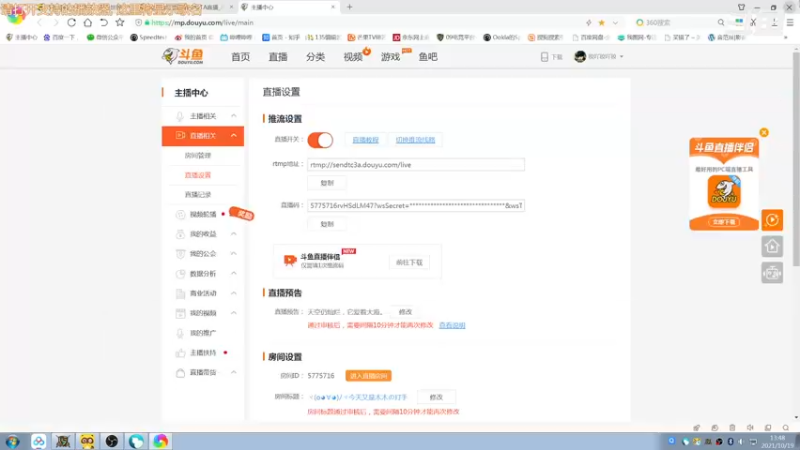Go to 首页 in the Douyu navigation
800x450 pixels.
coord(240,57)
